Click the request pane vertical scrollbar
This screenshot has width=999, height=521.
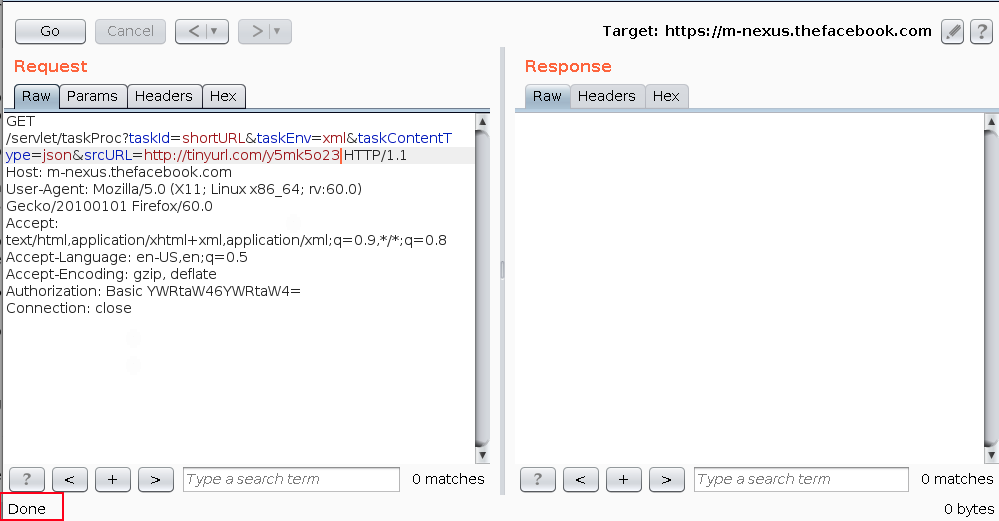point(482,290)
